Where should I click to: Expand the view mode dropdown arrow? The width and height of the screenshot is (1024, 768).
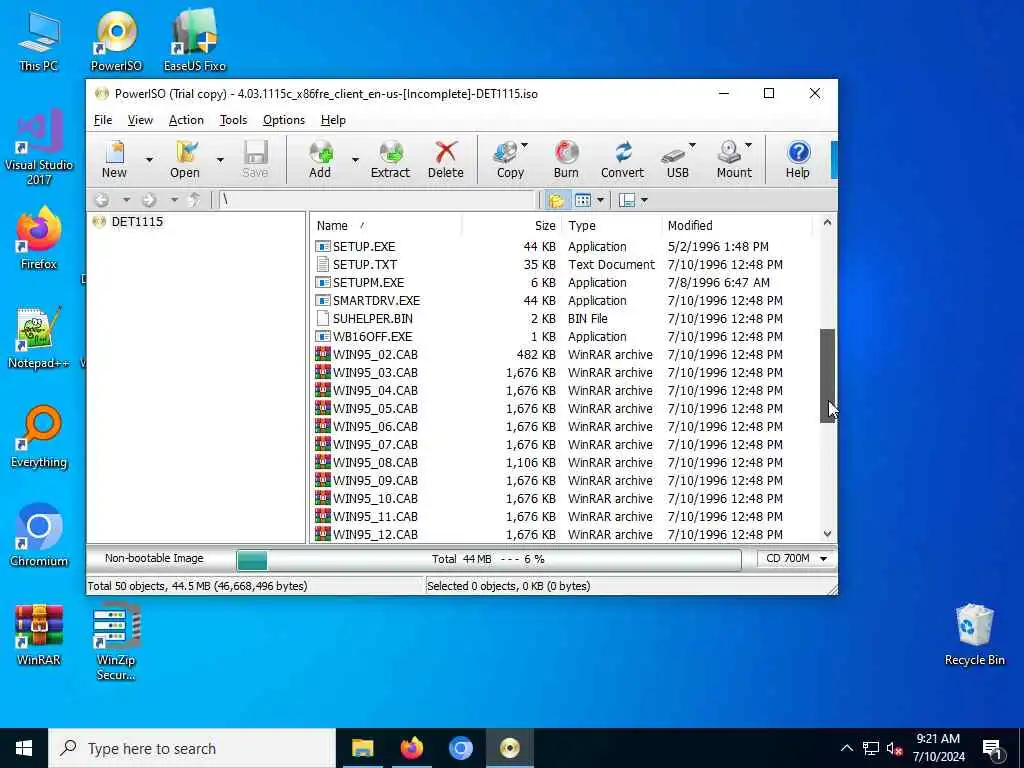[600, 200]
